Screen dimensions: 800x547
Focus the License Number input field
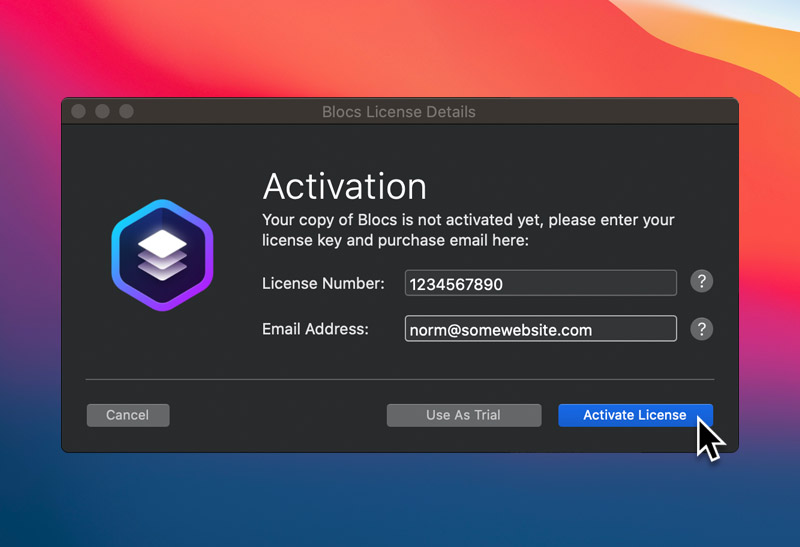click(x=541, y=283)
